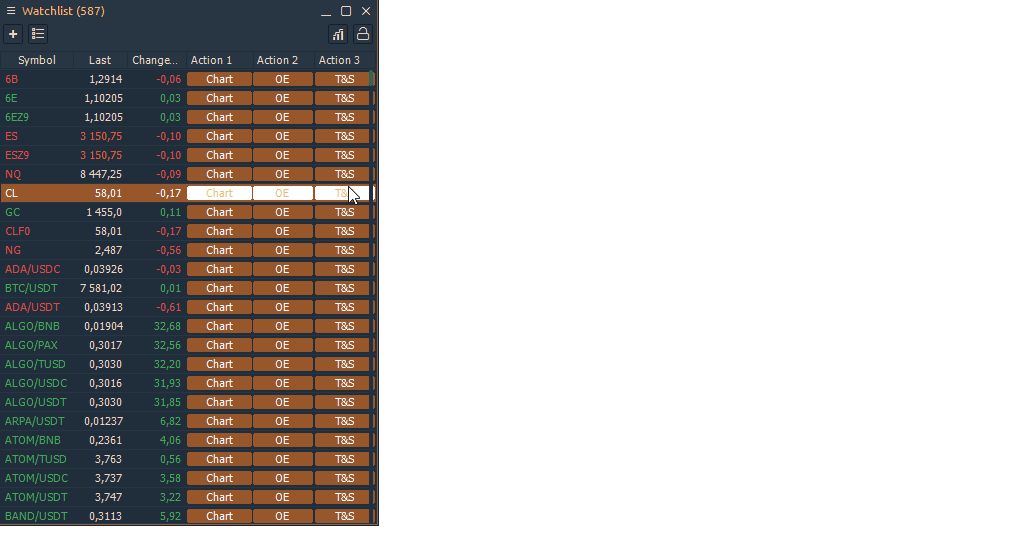The width and height of the screenshot is (1017, 540).
Task: Click change value 32,68
Action: tap(167, 326)
